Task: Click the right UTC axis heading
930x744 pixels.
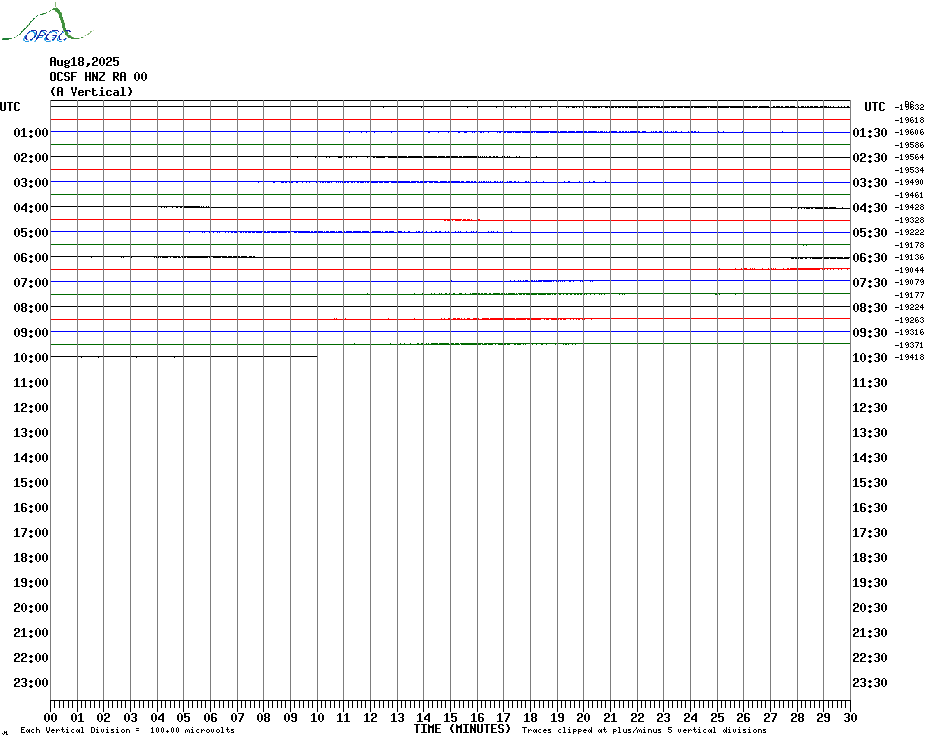Action: tap(874, 107)
